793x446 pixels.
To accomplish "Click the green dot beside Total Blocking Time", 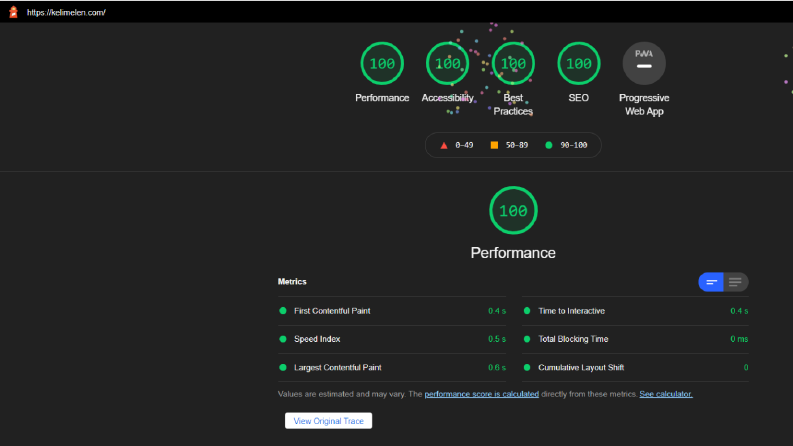I will [527, 339].
